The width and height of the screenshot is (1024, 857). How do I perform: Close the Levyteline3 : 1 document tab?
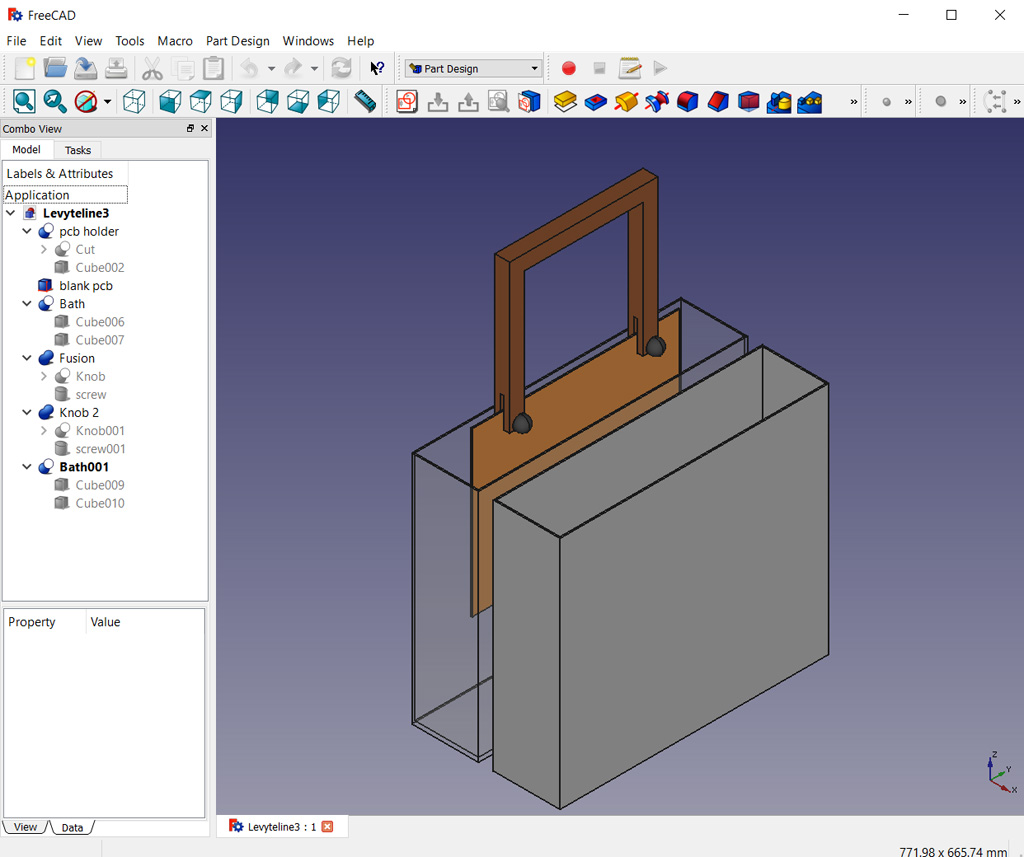coord(328,827)
